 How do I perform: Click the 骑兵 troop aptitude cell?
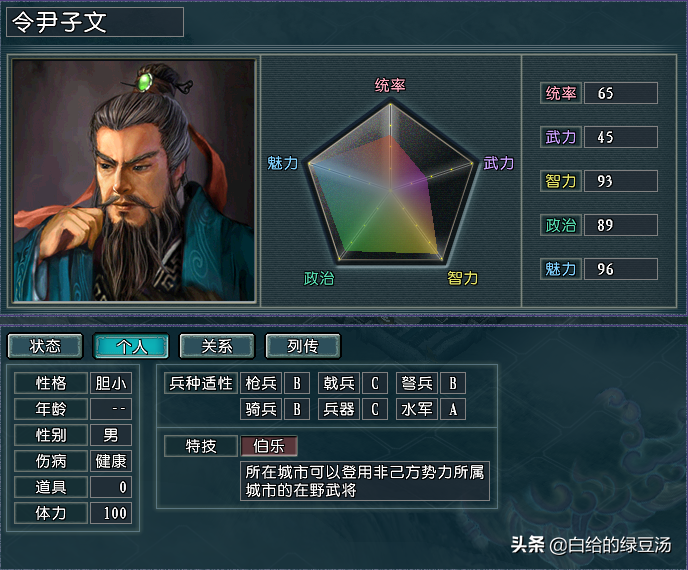pyautogui.click(x=261, y=409)
